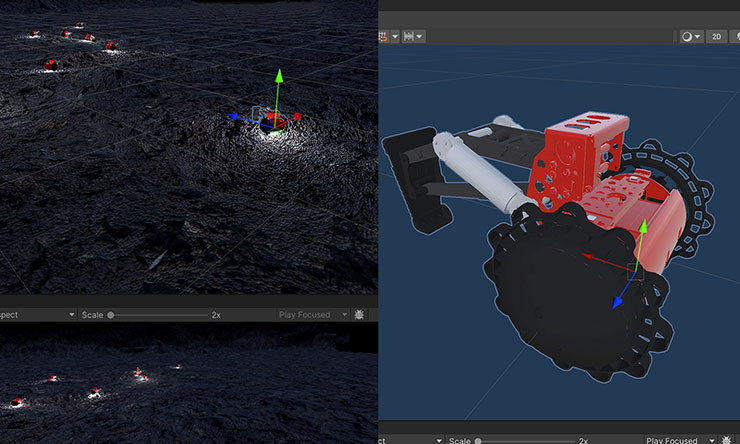Image resolution: width=740 pixels, height=444 pixels.
Task: Open the shading draw mode sphere dropdown
Action: 690,36
